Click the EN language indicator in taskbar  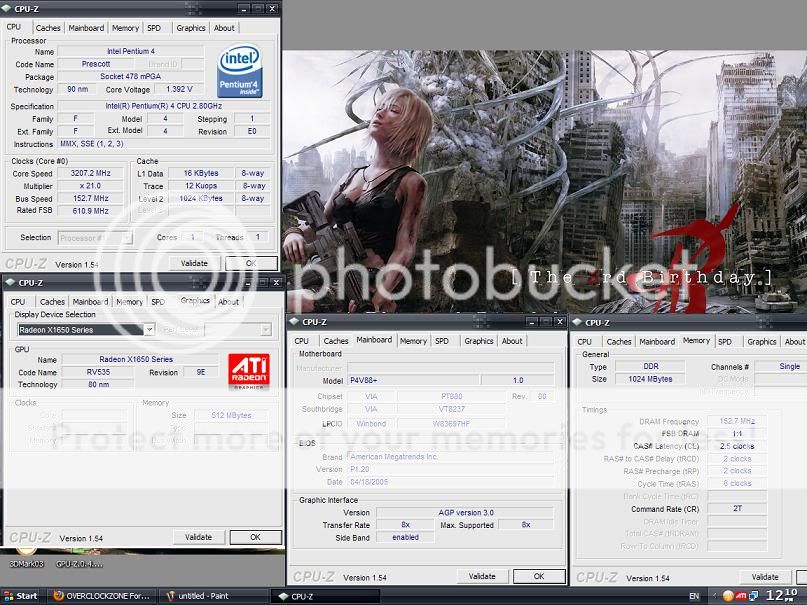click(x=693, y=596)
